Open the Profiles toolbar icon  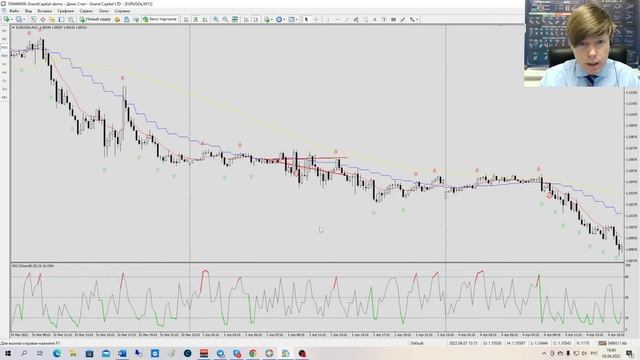[x=18, y=19]
